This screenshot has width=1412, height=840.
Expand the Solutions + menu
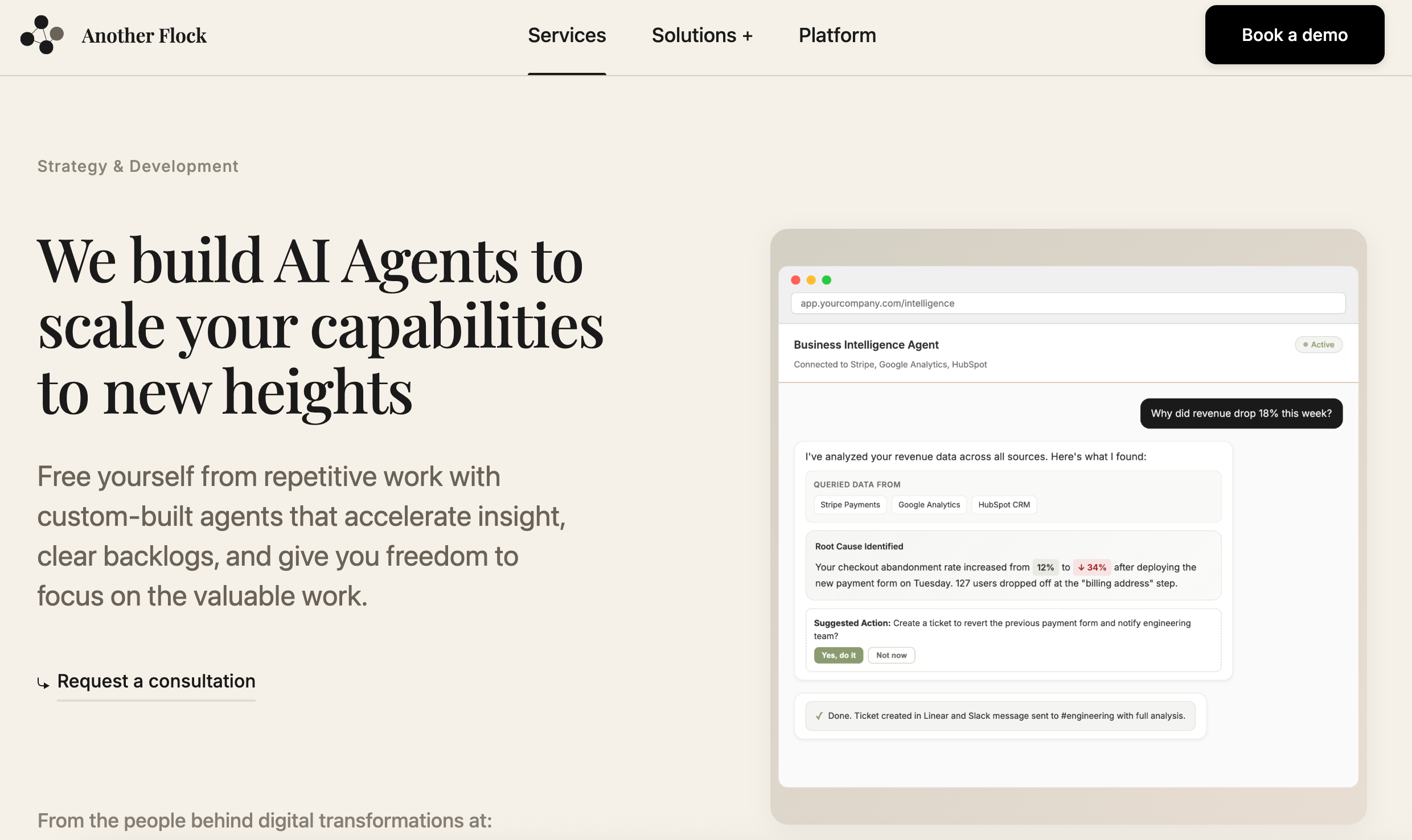[701, 35]
